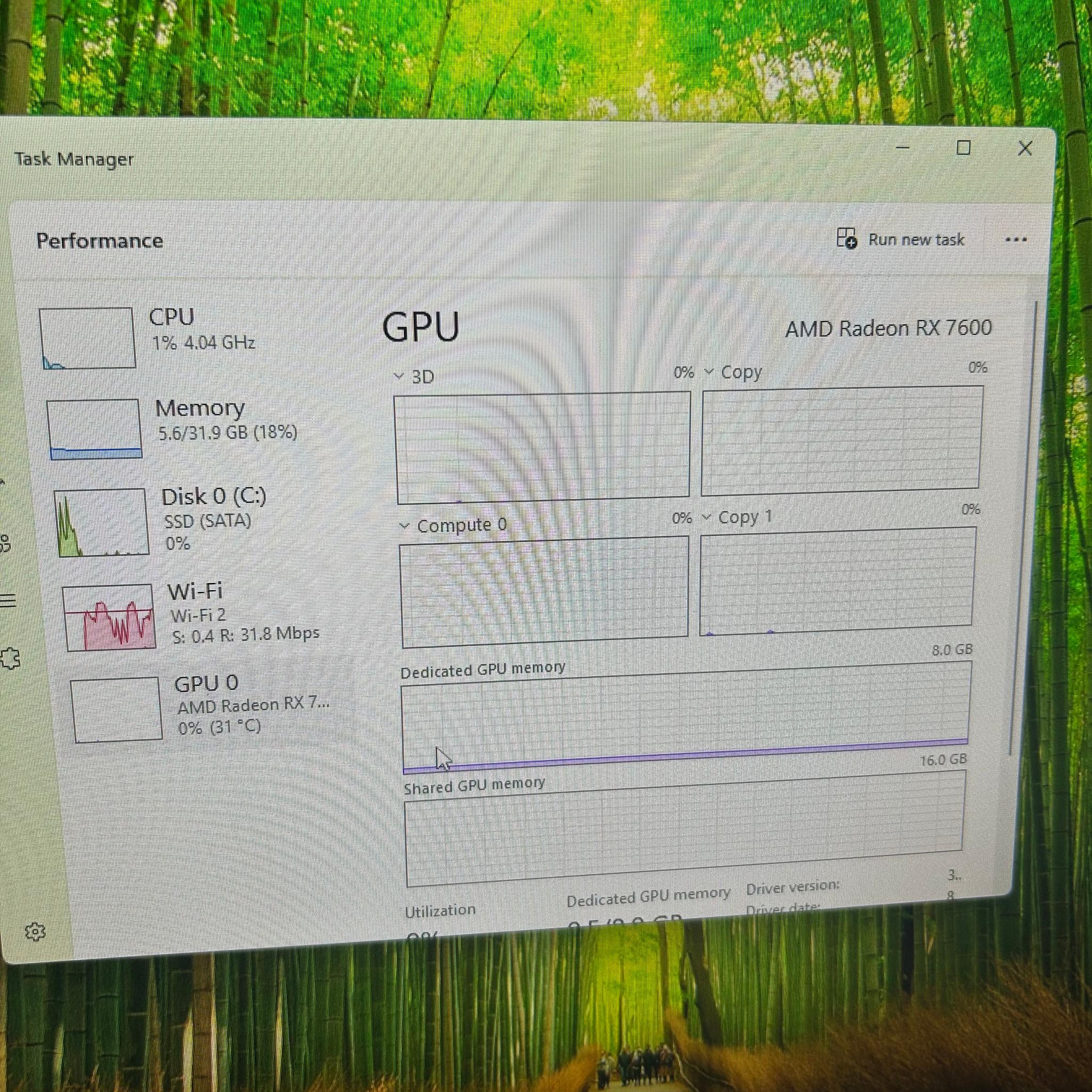Click the CPU usage thumbnail graph

click(87, 338)
